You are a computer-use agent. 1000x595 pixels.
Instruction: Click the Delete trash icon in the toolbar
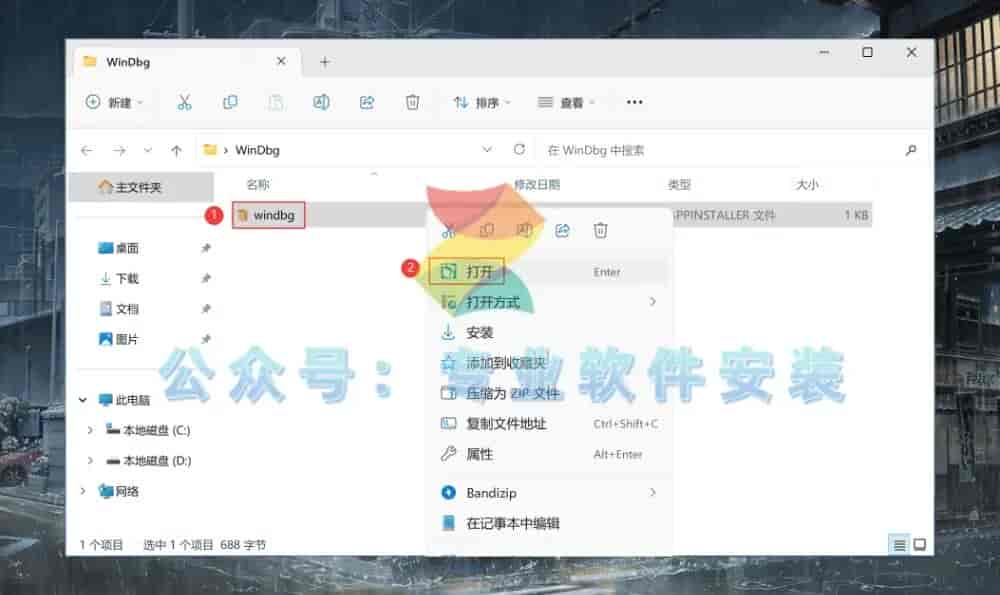413,102
